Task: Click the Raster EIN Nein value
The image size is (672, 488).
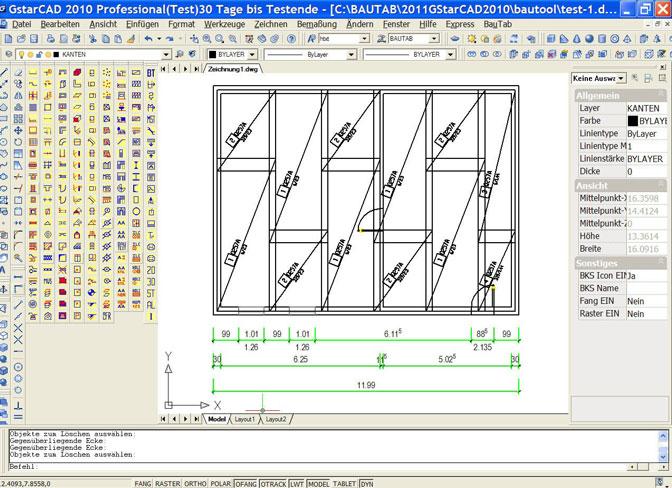Action: (646, 314)
